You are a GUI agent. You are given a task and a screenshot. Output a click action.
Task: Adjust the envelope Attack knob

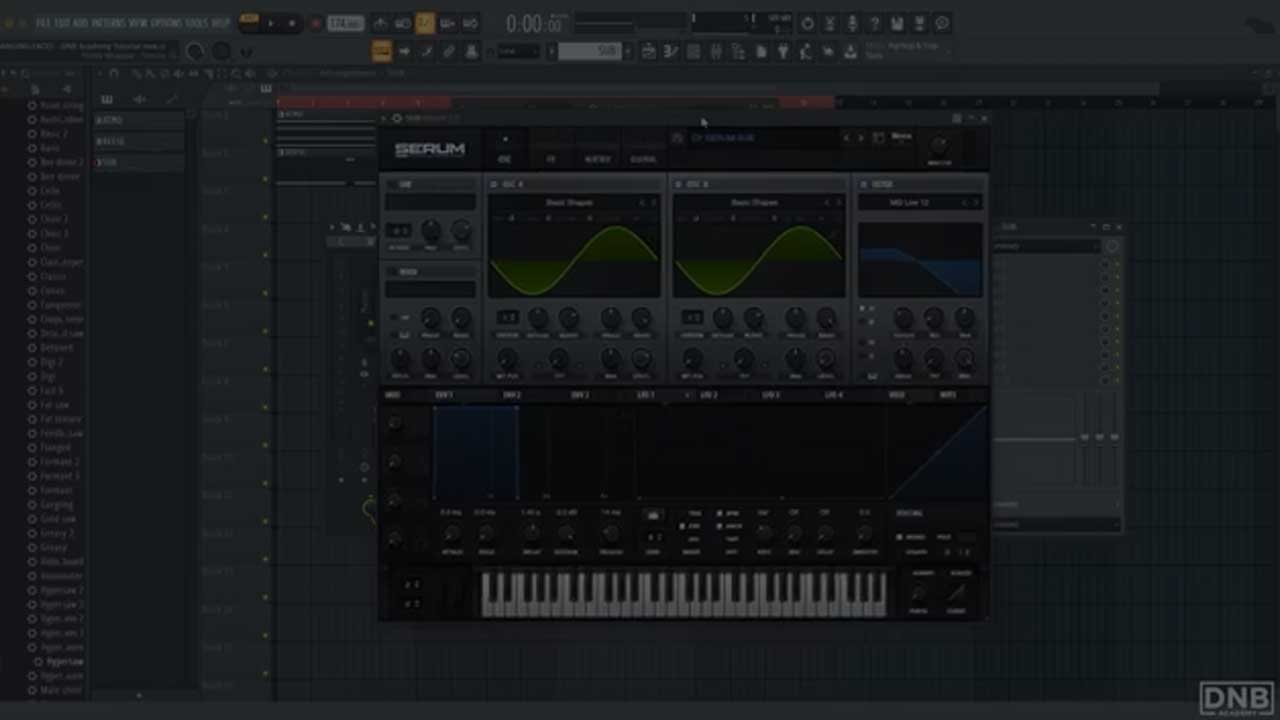pyautogui.click(x=452, y=535)
